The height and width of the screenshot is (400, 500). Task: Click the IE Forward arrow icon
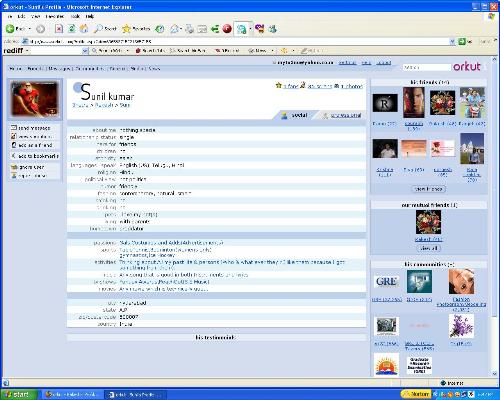(41, 29)
